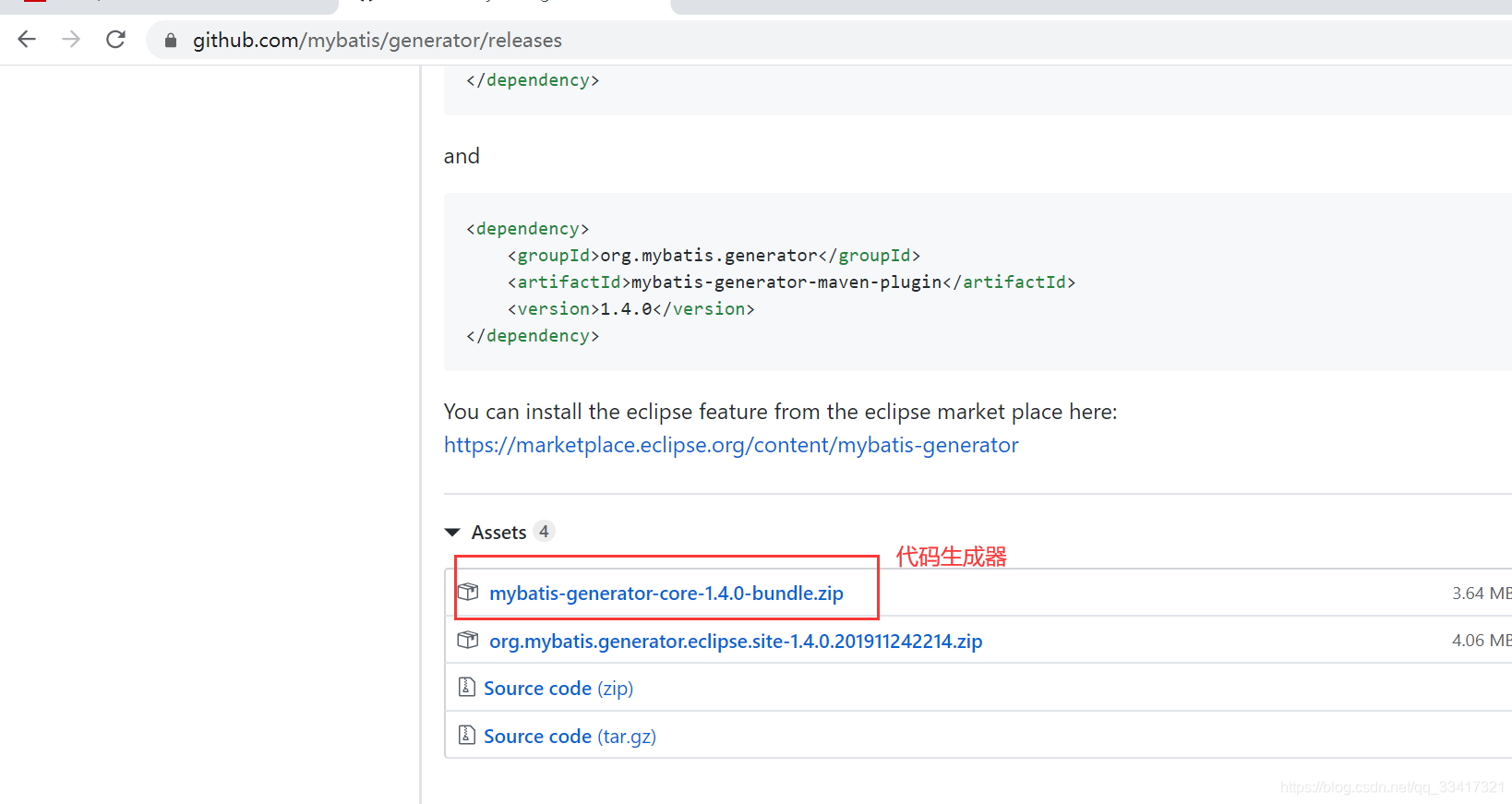Reload the GitHub releases page
Screen dimensions: 1512x804
[x=115, y=40]
